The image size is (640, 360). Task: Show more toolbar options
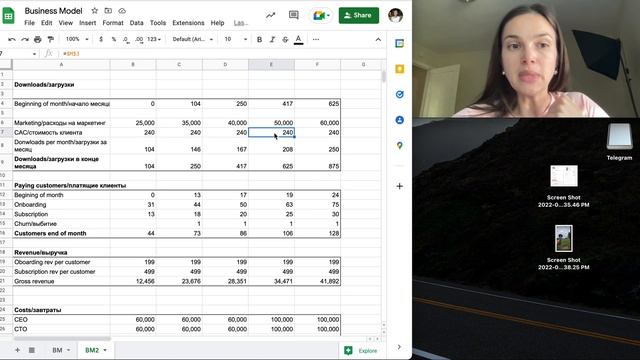(x=316, y=40)
